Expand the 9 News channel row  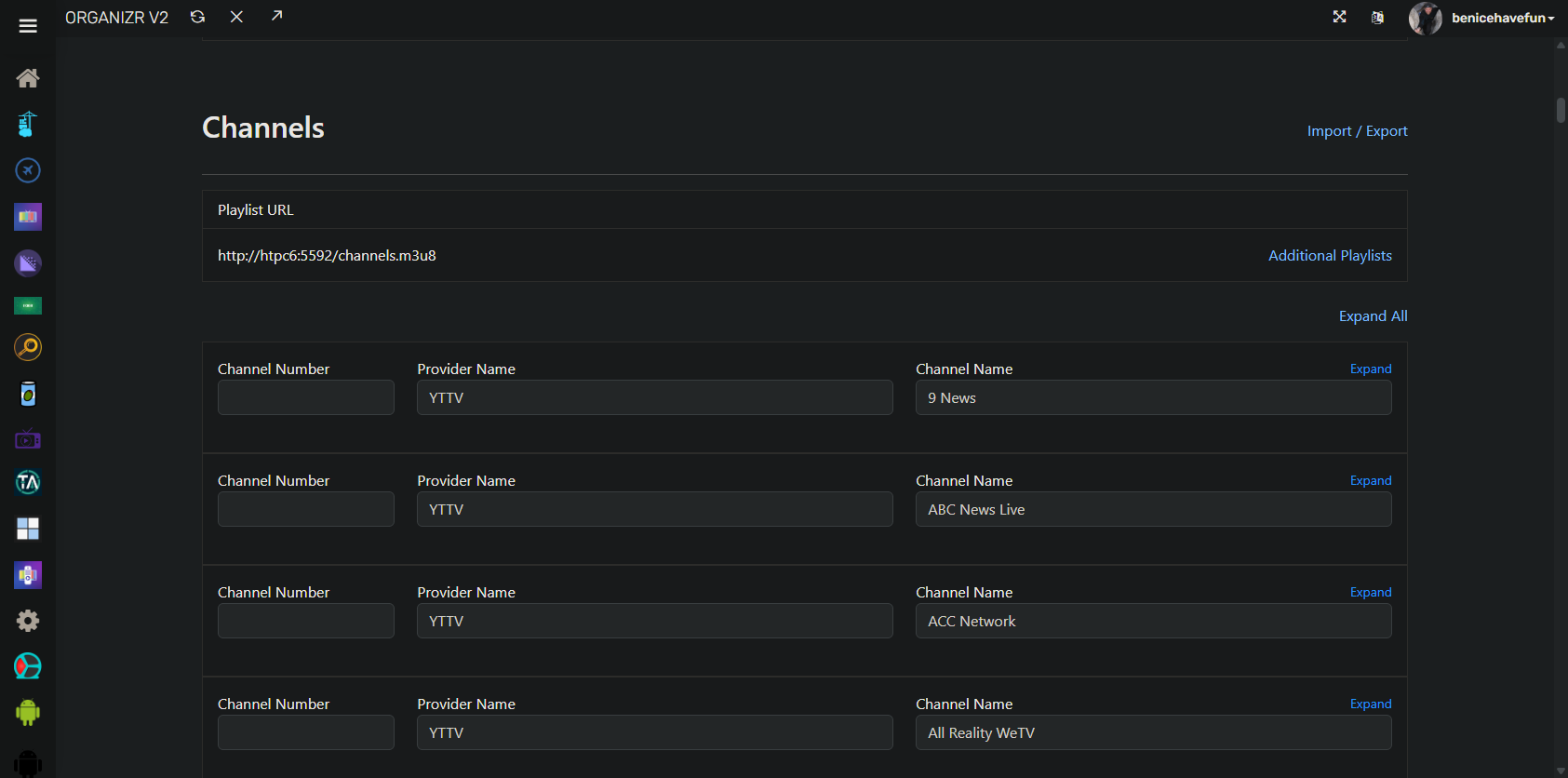(x=1370, y=369)
